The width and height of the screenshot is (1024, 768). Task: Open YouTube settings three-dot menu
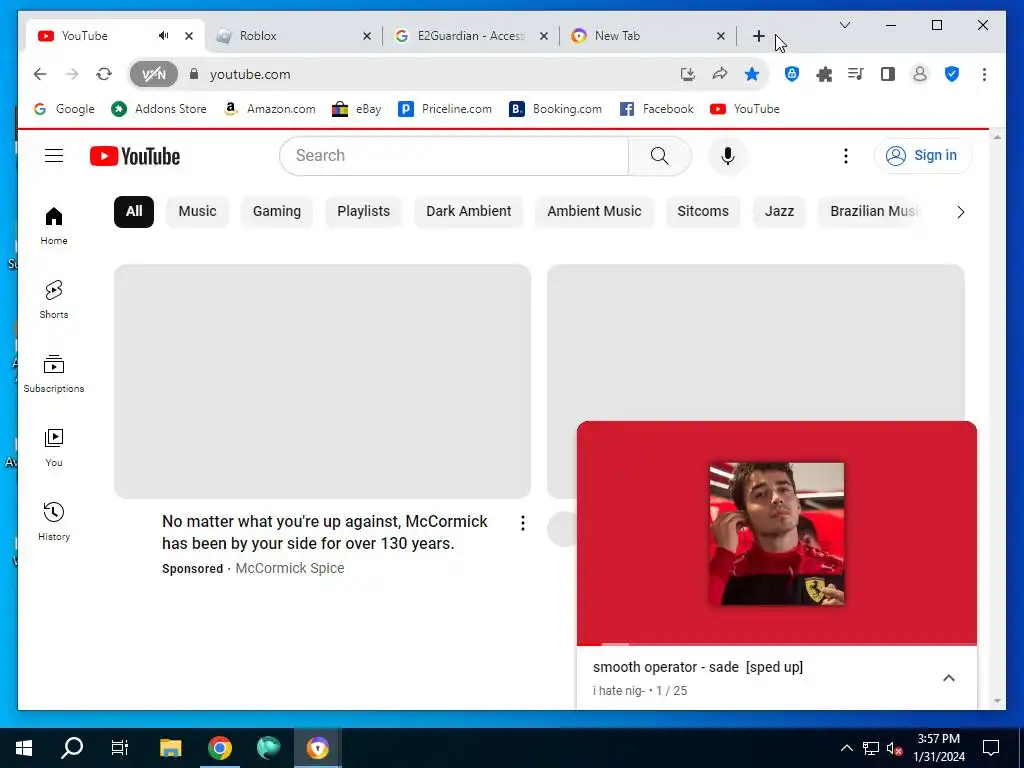(x=846, y=155)
